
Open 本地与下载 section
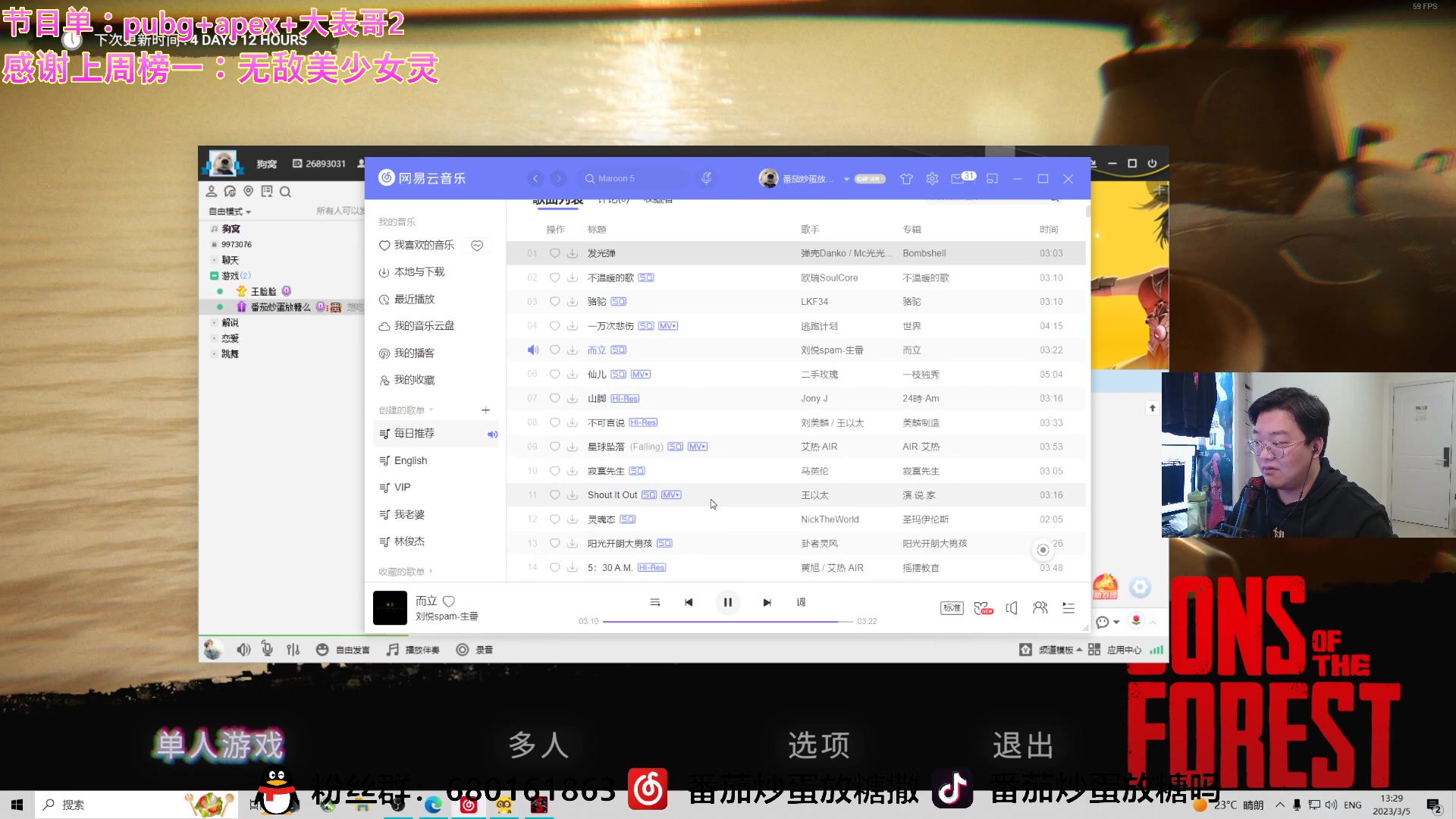[x=412, y=271]
